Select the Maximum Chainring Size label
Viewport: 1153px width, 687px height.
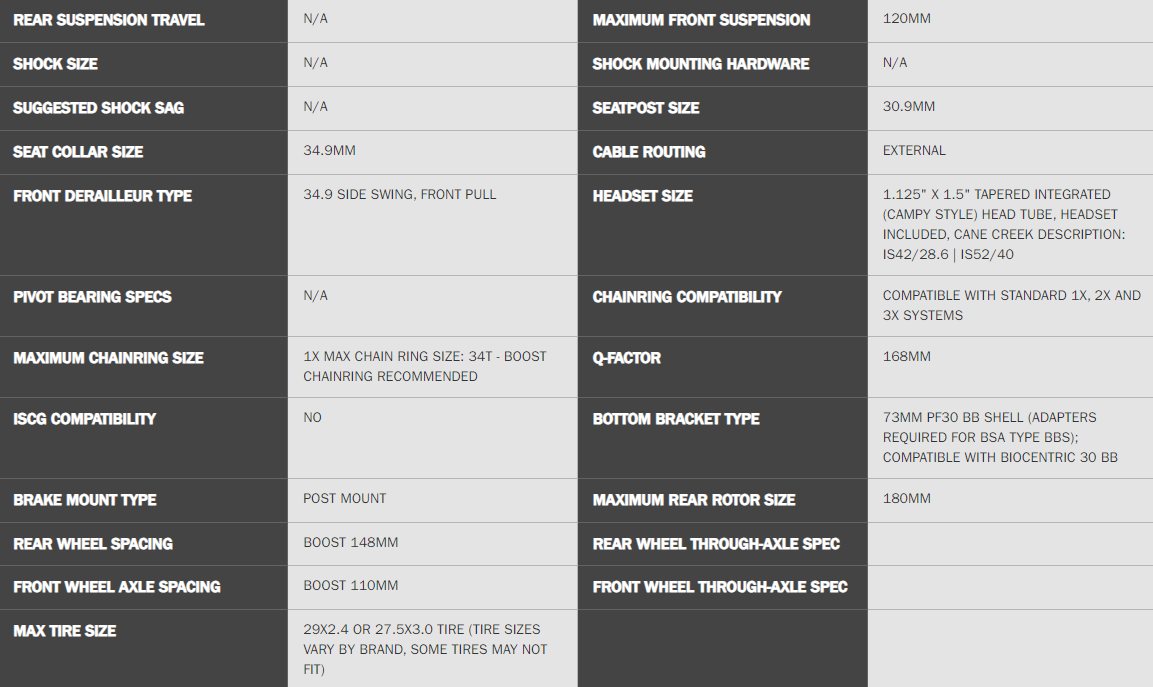pyautogui.click(x=108, y=358)
